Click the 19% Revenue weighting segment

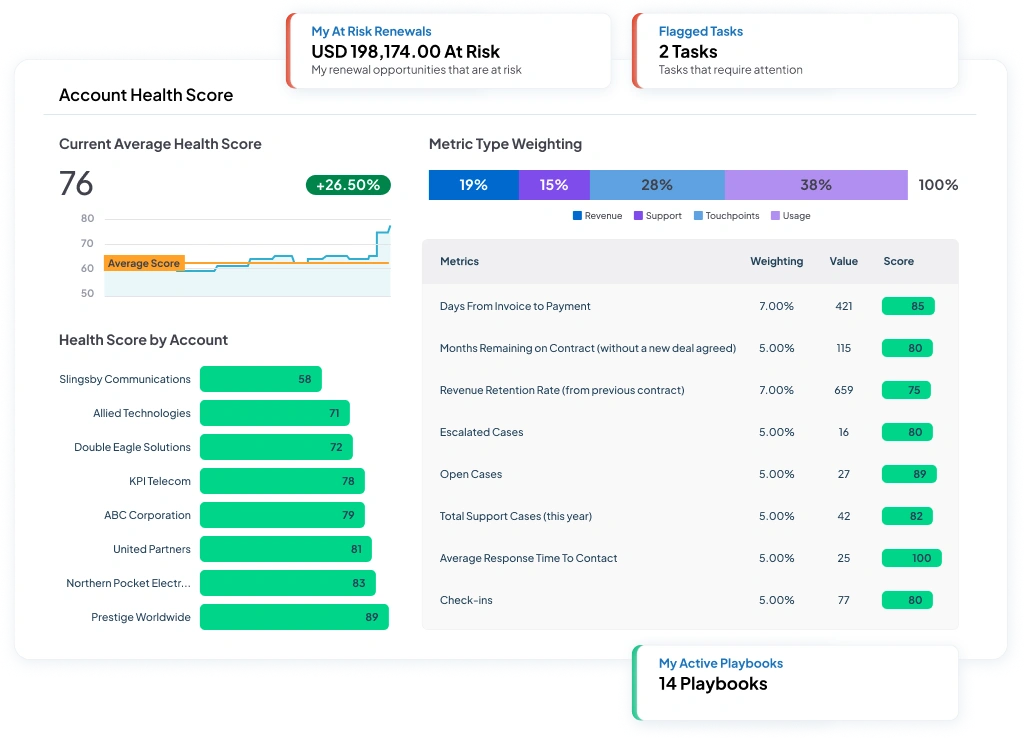click(473, 184)
